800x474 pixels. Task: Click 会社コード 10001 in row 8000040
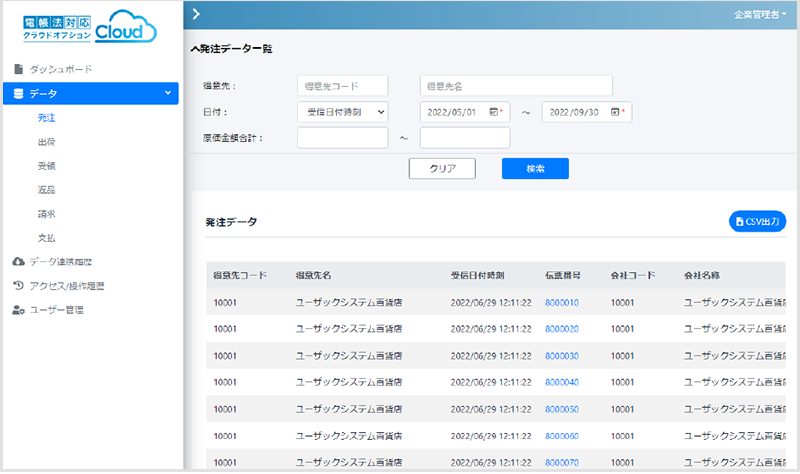(x=622, y=382)
